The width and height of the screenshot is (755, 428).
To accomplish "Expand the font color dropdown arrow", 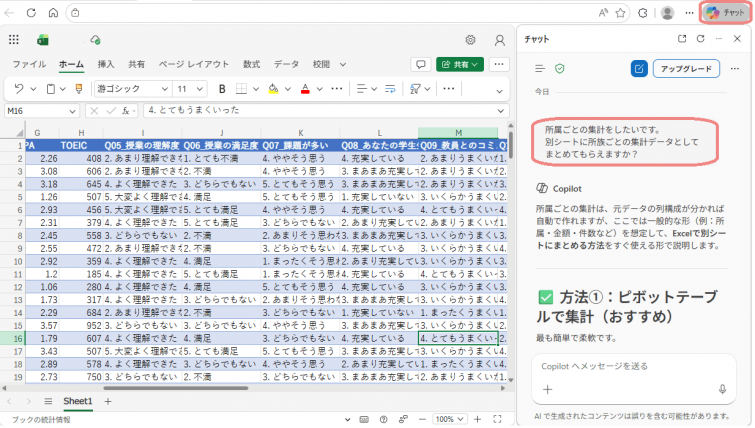I will pos(320,89).
